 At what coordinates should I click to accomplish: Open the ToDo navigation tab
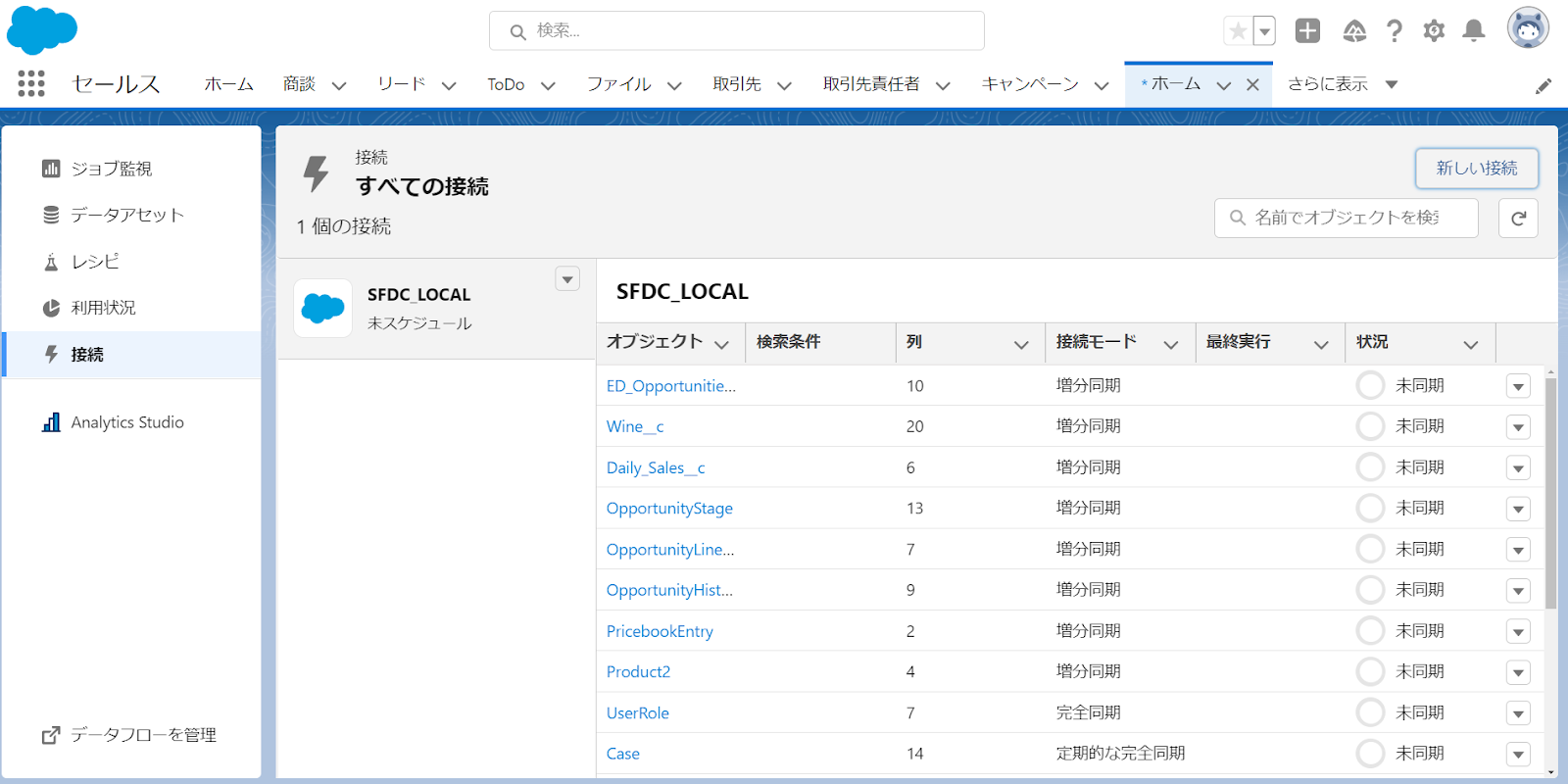click(506, 84)
